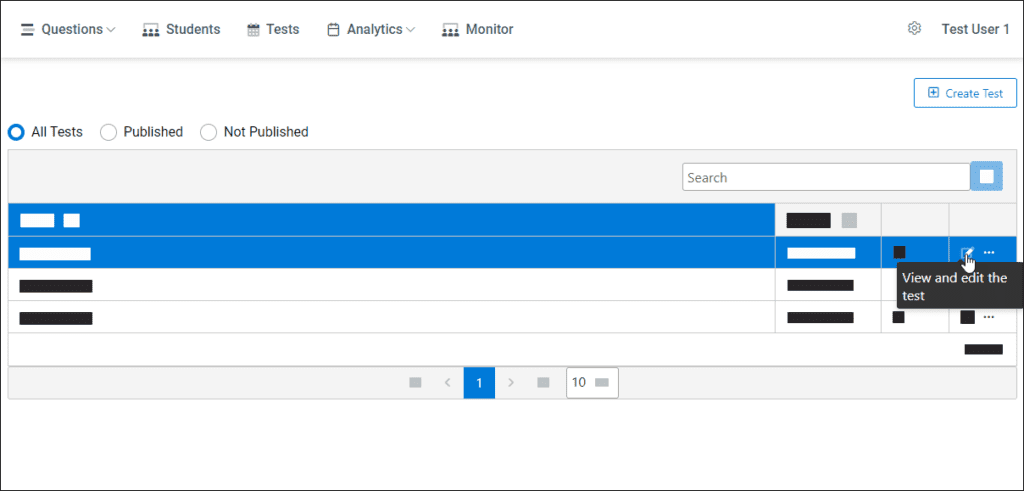The image size is (1024, 491).
Task: Click into the Search field
Action: click(826, 177)
